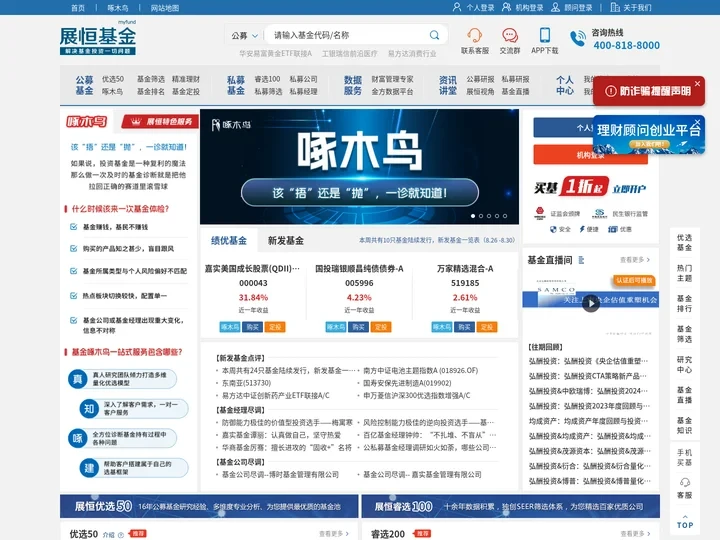Click the 知 circle badge
This screenshot has height=540, width=720.
[x=89, y=409]
